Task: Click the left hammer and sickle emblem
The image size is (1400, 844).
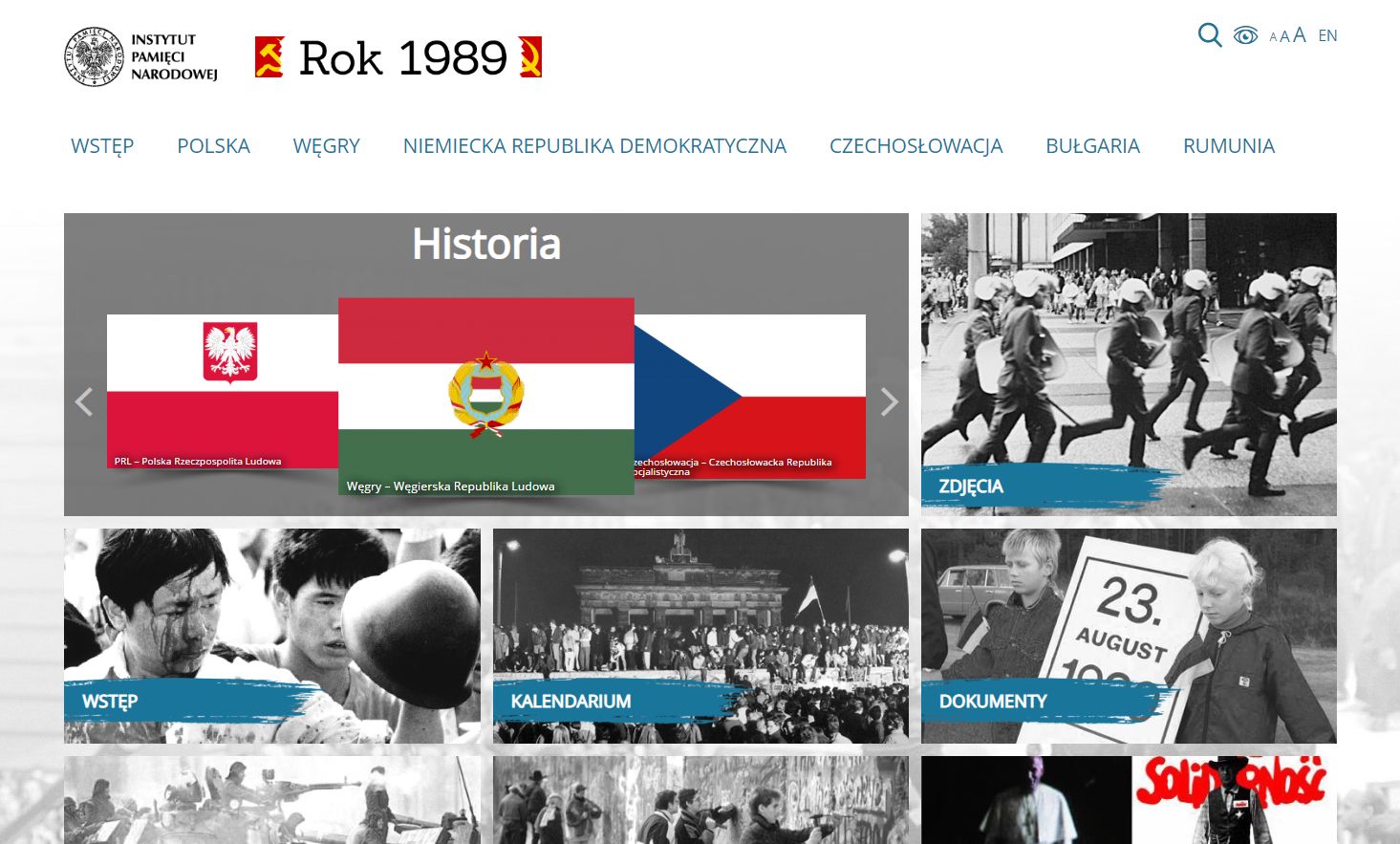Action: click(269, 57)
